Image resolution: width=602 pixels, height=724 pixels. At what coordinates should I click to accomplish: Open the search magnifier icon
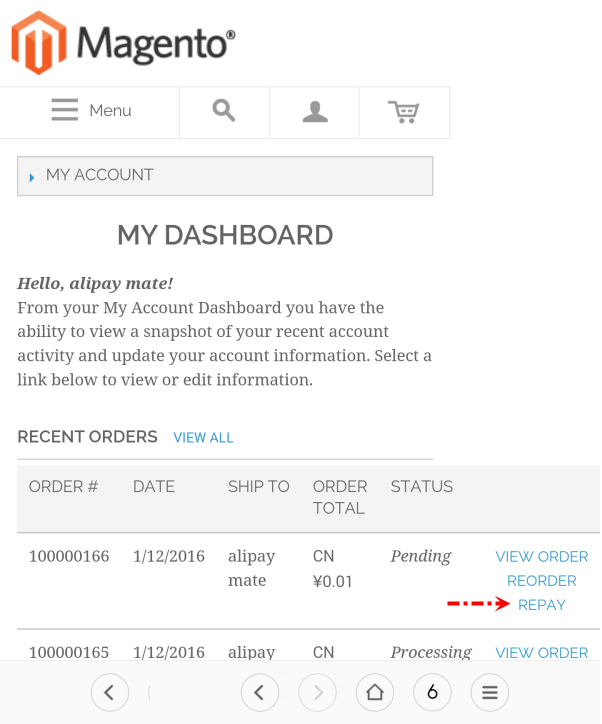(x=224, y=111)
